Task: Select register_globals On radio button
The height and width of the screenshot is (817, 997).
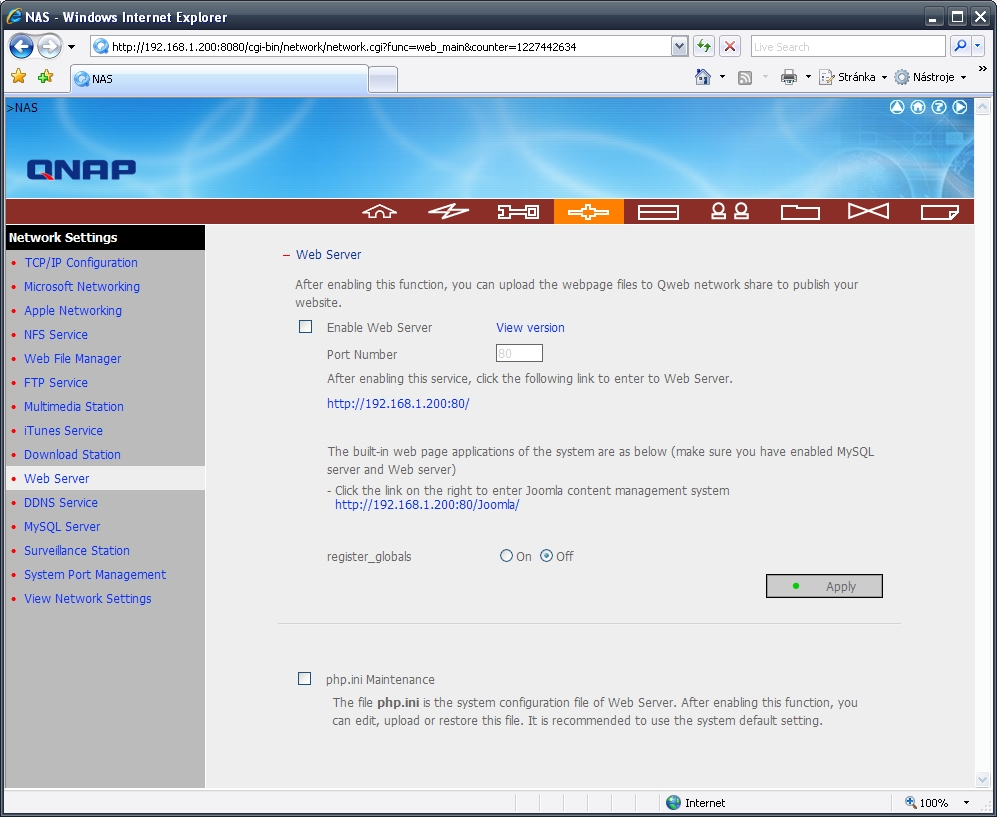Action: (x=506, y=556)
